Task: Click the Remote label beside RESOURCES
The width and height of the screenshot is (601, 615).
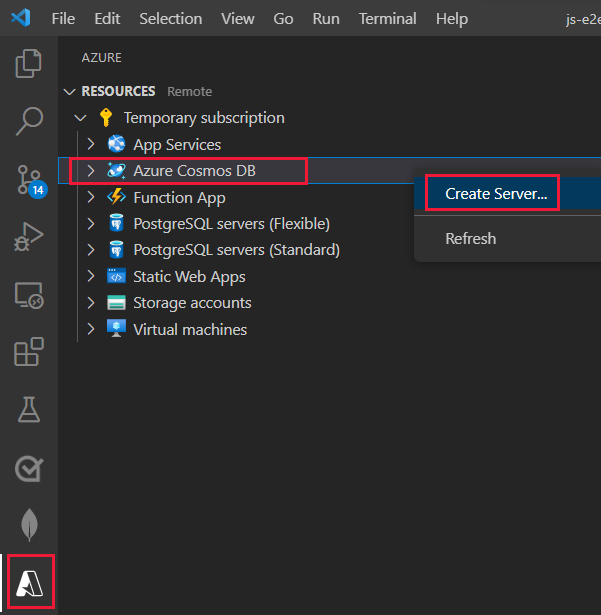Action: pos(189,92)
